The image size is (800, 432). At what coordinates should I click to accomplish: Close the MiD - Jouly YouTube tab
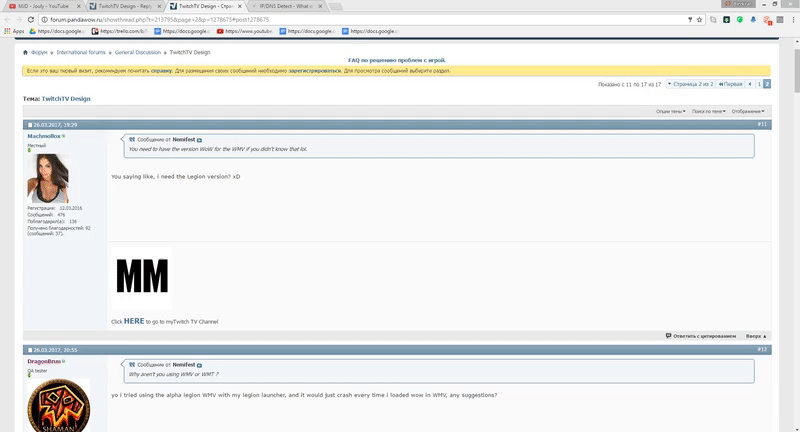pos(79,6)
